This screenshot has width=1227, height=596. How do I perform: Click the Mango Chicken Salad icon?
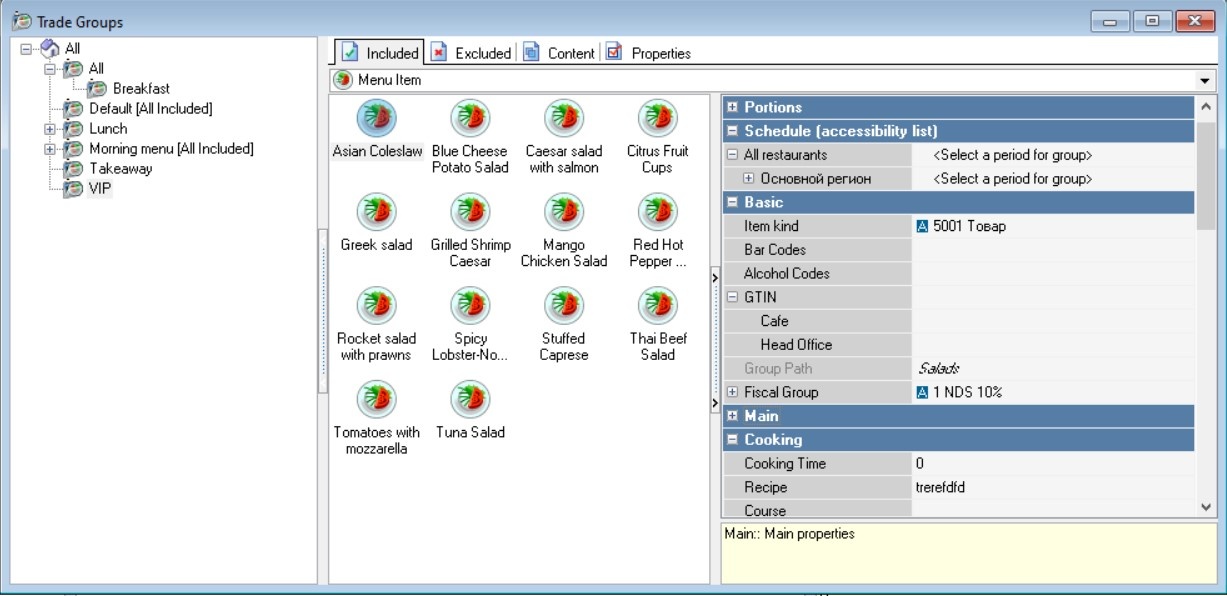564,212
